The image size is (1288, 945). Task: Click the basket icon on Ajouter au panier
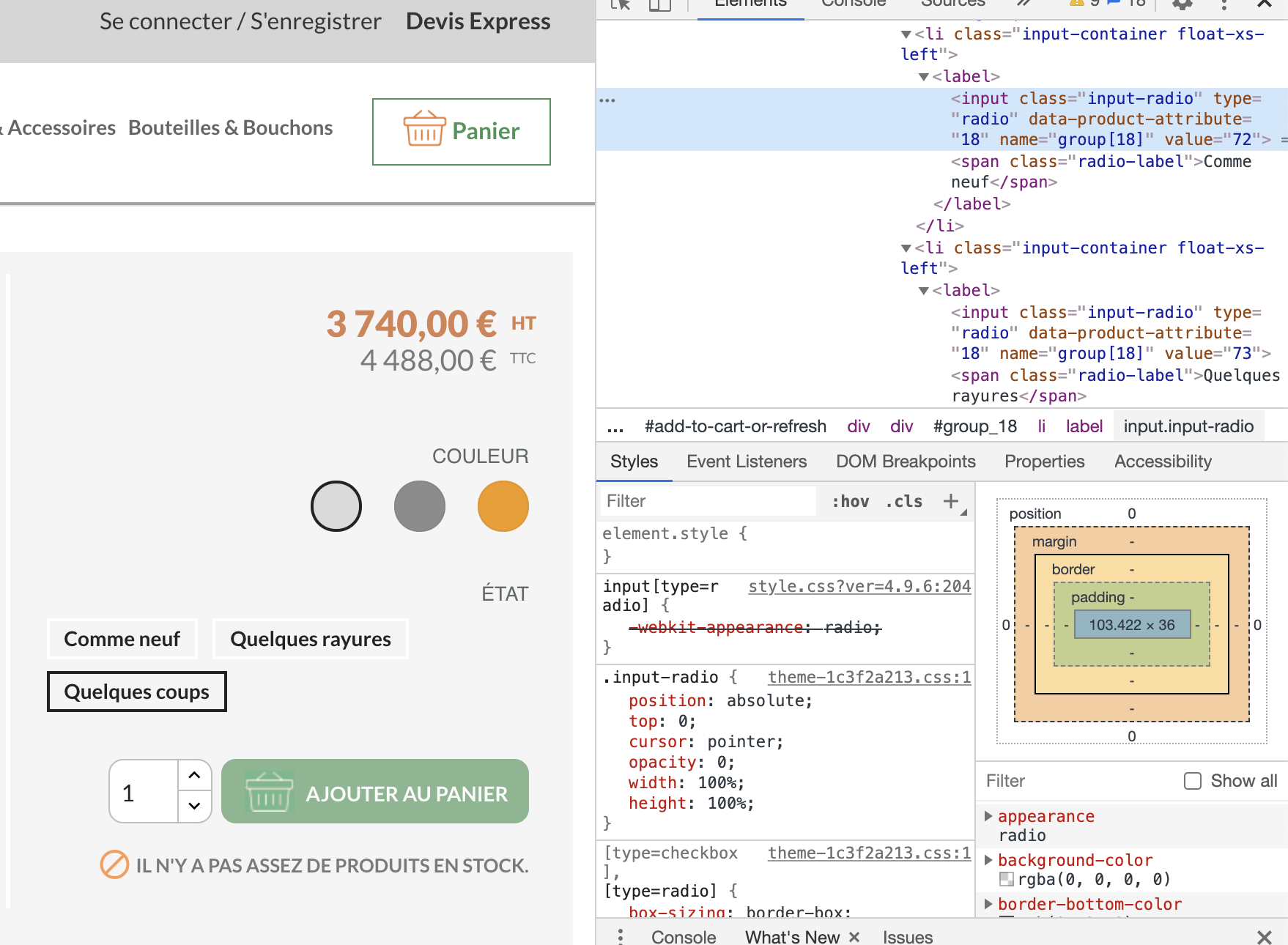pos(269,792)
